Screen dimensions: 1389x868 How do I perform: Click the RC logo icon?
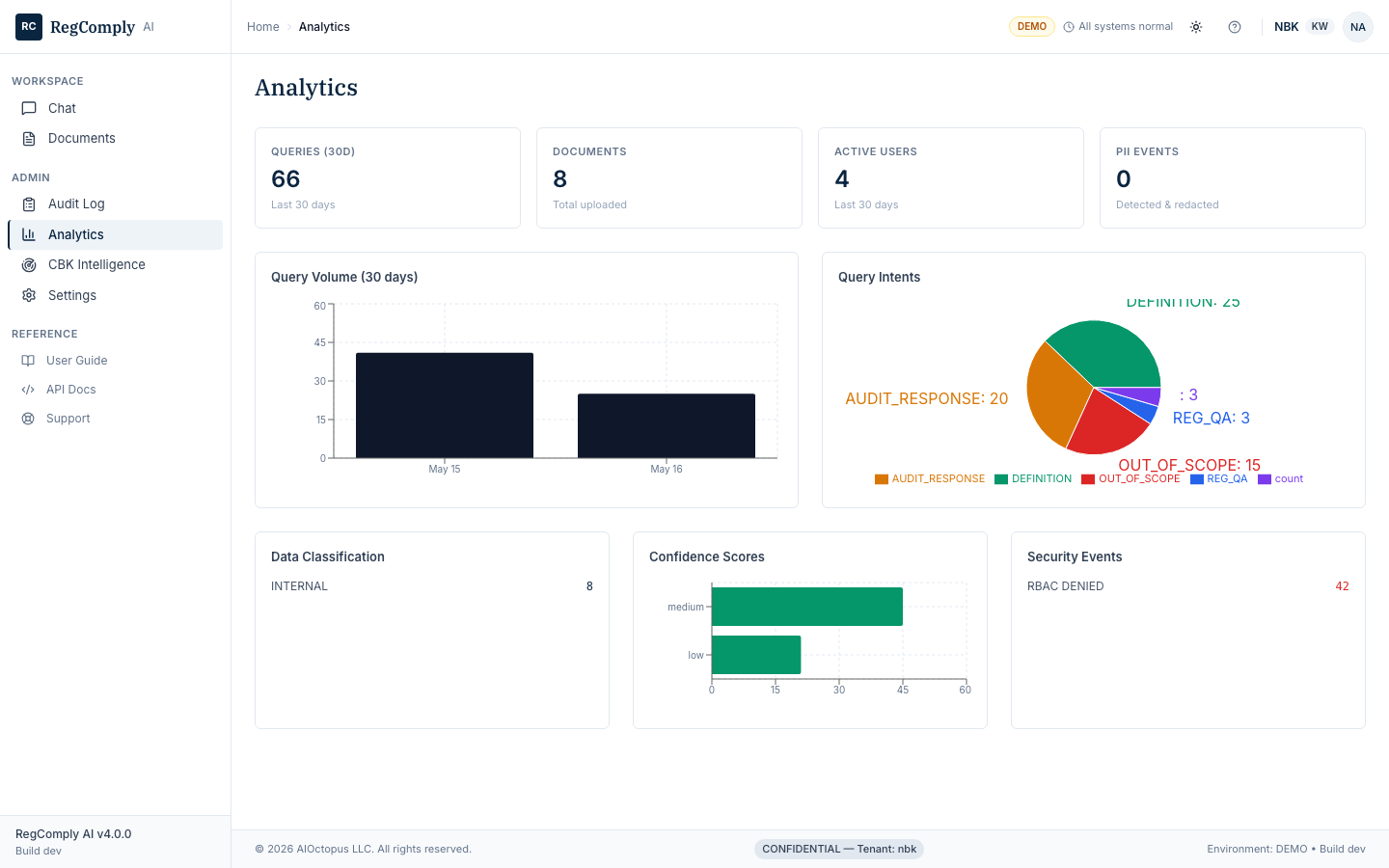[29, 27]
